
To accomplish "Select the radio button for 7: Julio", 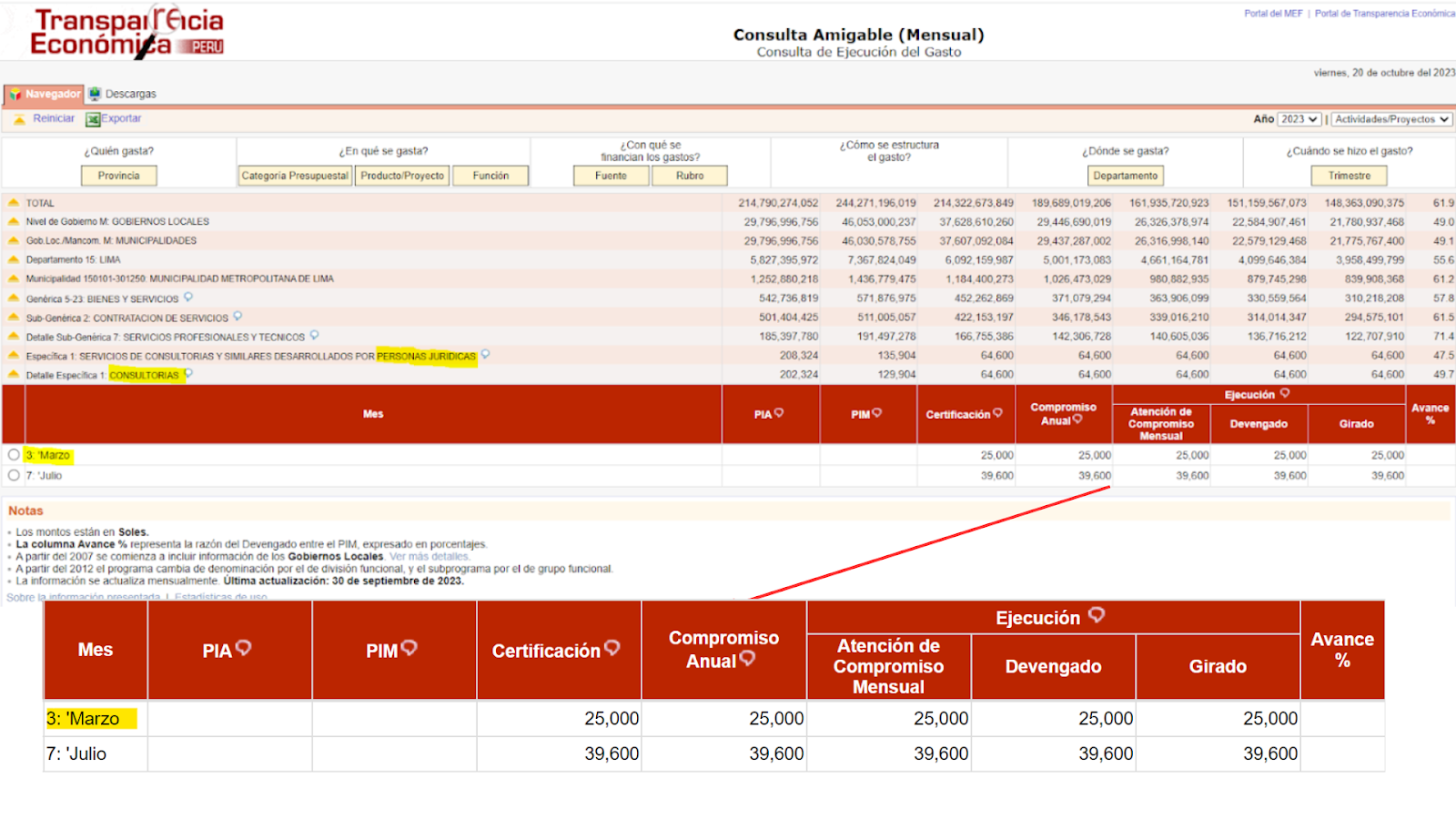I will (14, 475).
